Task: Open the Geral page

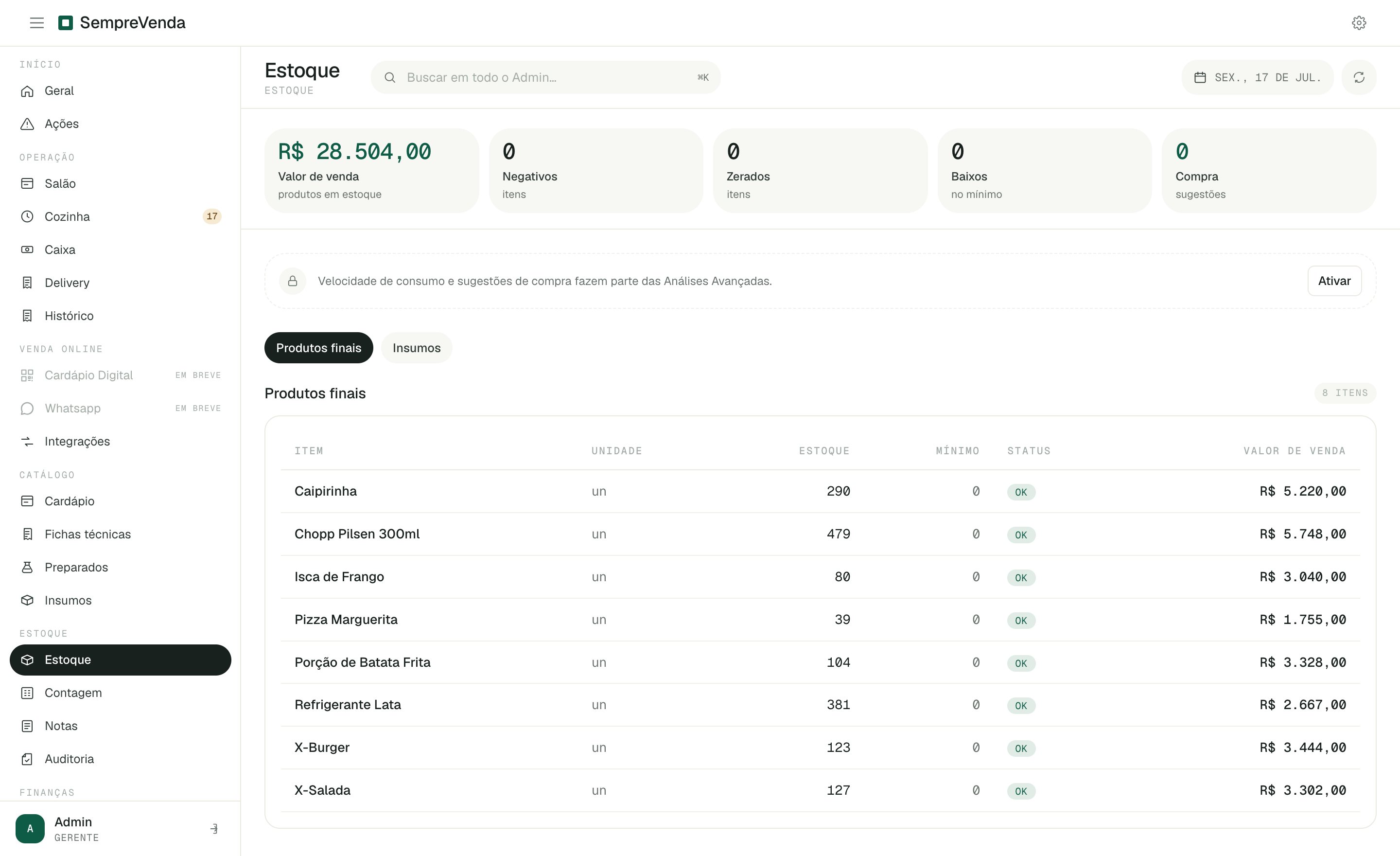Action: click(121, 91)
